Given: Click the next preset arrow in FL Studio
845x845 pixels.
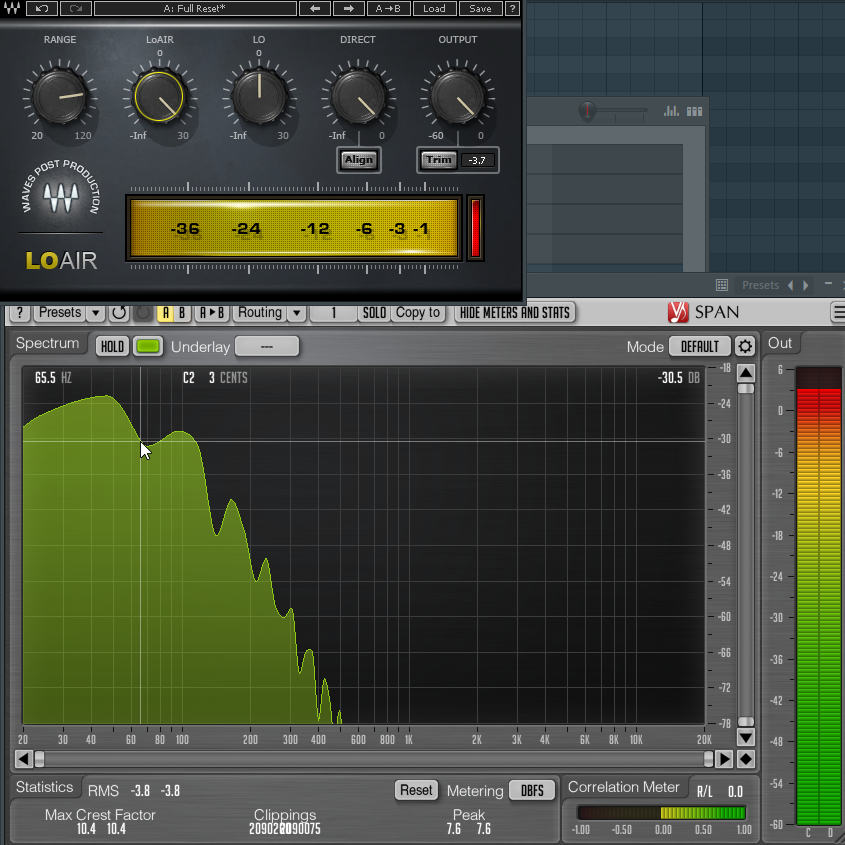Looking at the screenshot, I should (x=806, y=285).
